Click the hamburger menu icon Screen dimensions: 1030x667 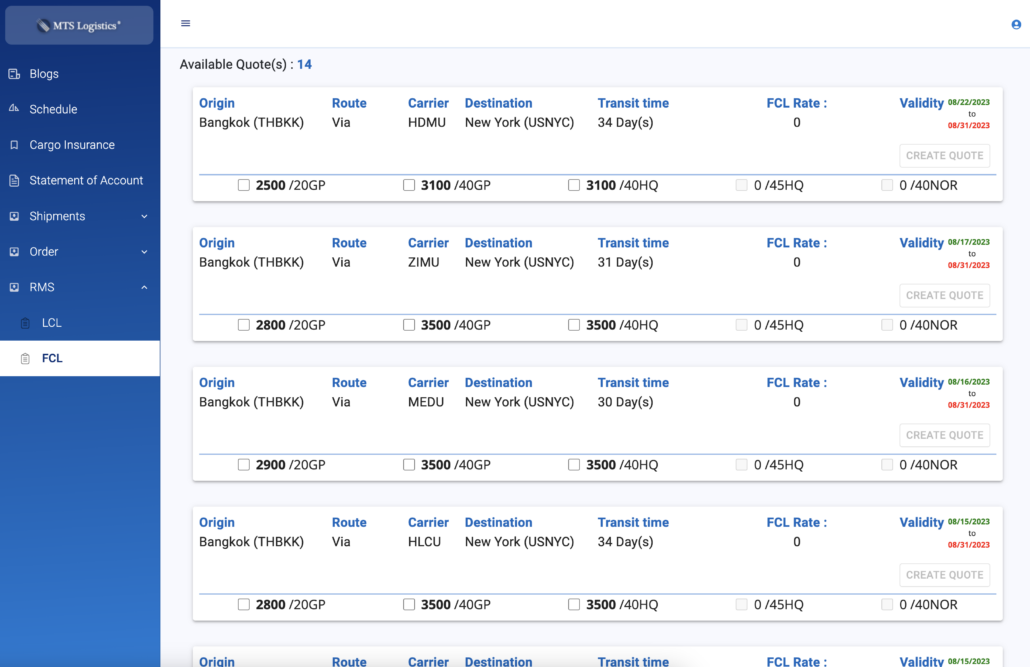pyautogui.click(x=185, y=24)
